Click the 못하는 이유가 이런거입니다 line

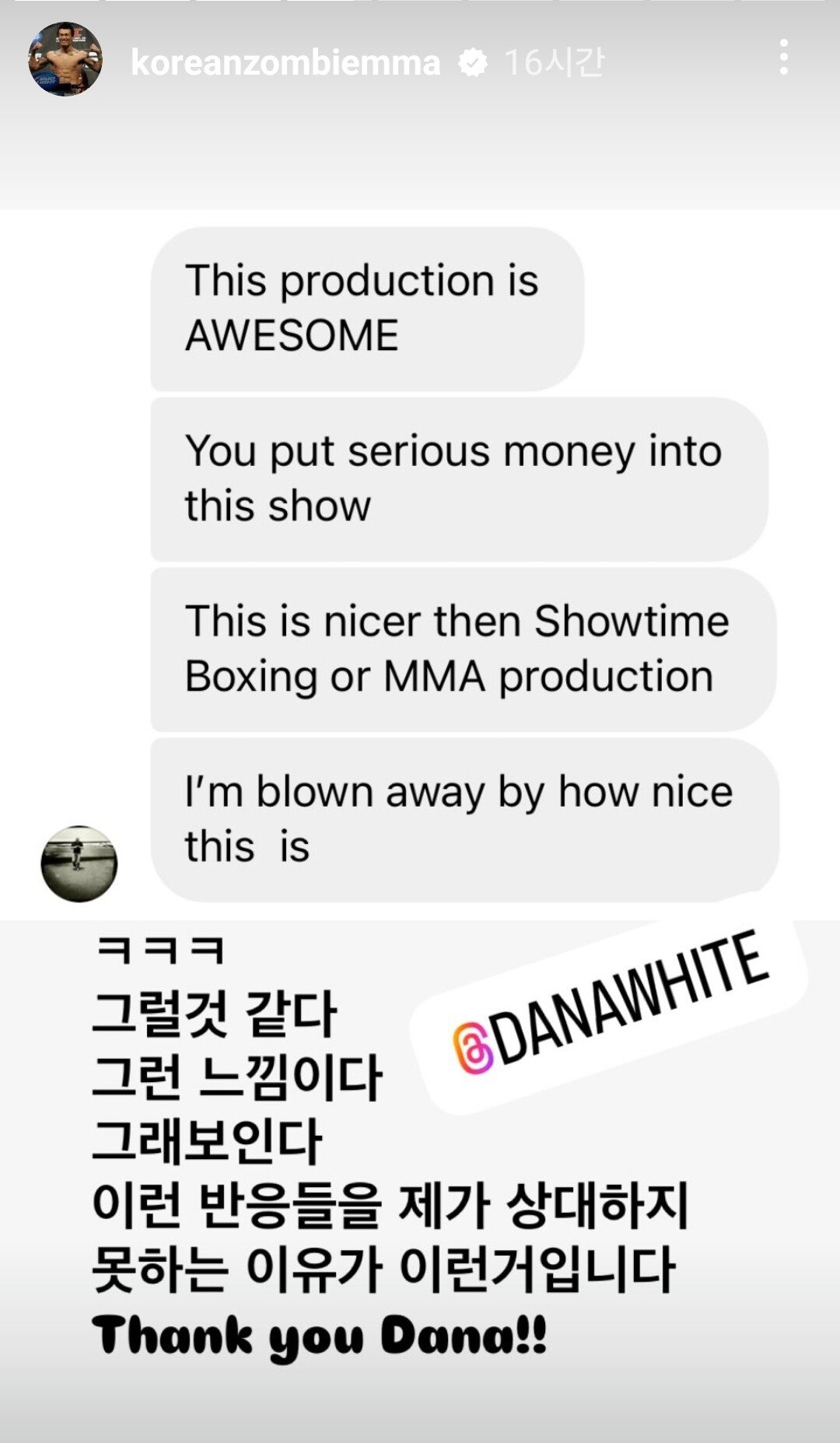pos(383,1269)
